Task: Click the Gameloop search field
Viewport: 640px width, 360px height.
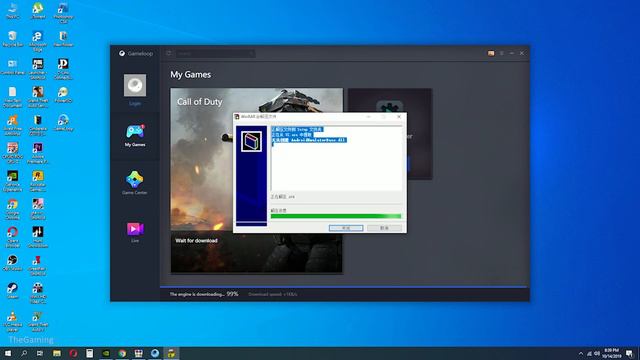Action: [x=216, y=53]
